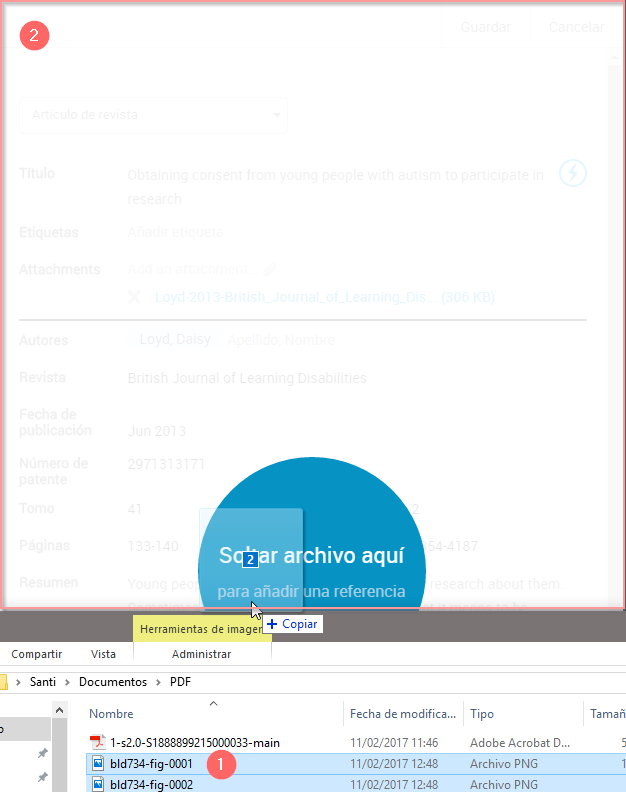Click the Loyd, Daisy author chip

(175, 339)
